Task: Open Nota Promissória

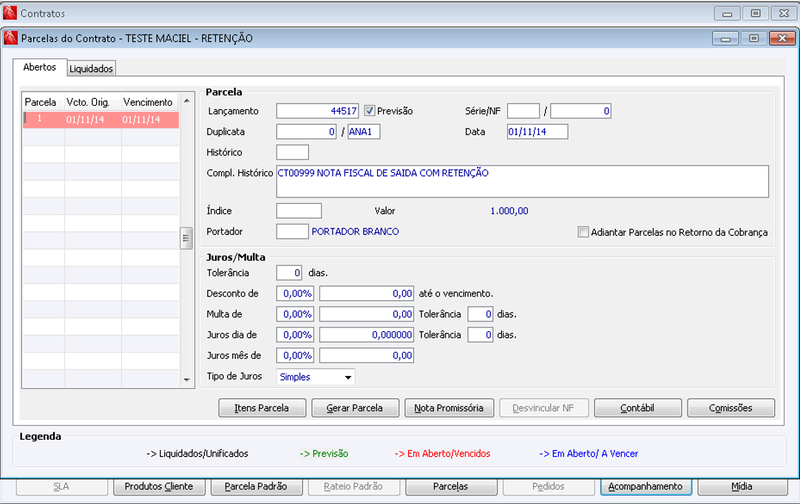Action: pyautogui.click(x=449, y=408)
